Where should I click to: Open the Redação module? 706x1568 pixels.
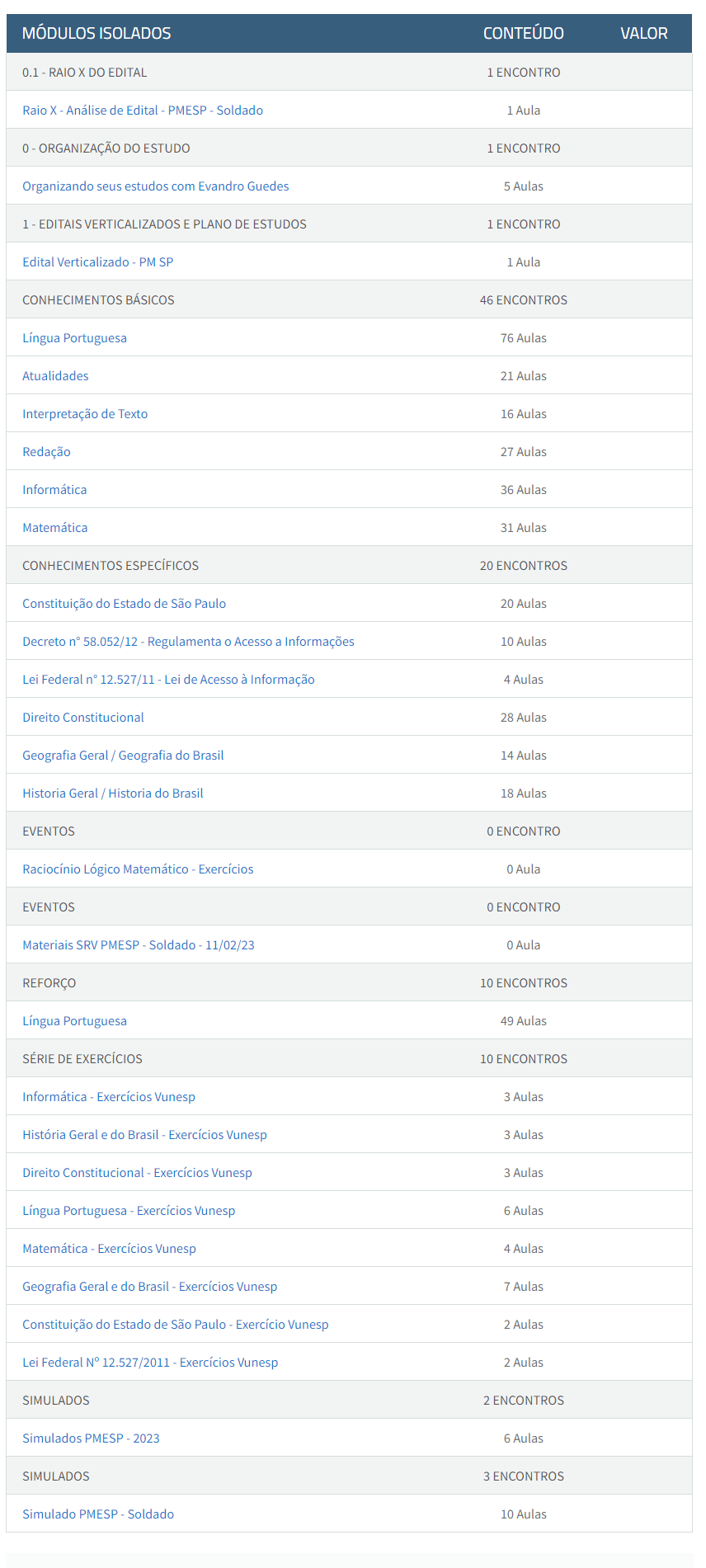pyautogui.click(x=46, y=452)
